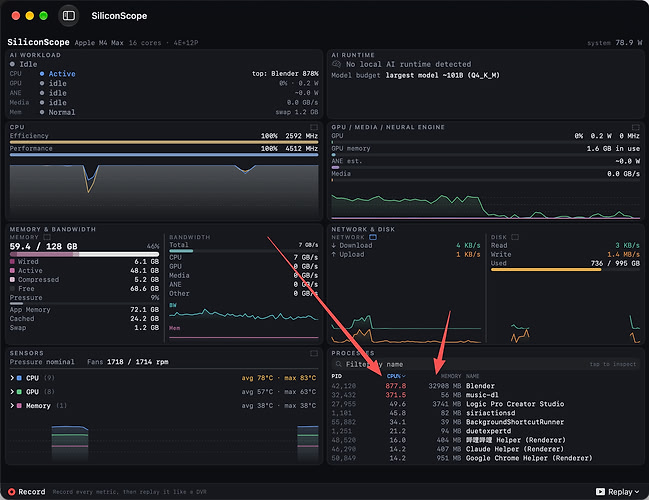Click the Memory section expand icon
This screenshot has height=500, width=649.
[47, 237]
